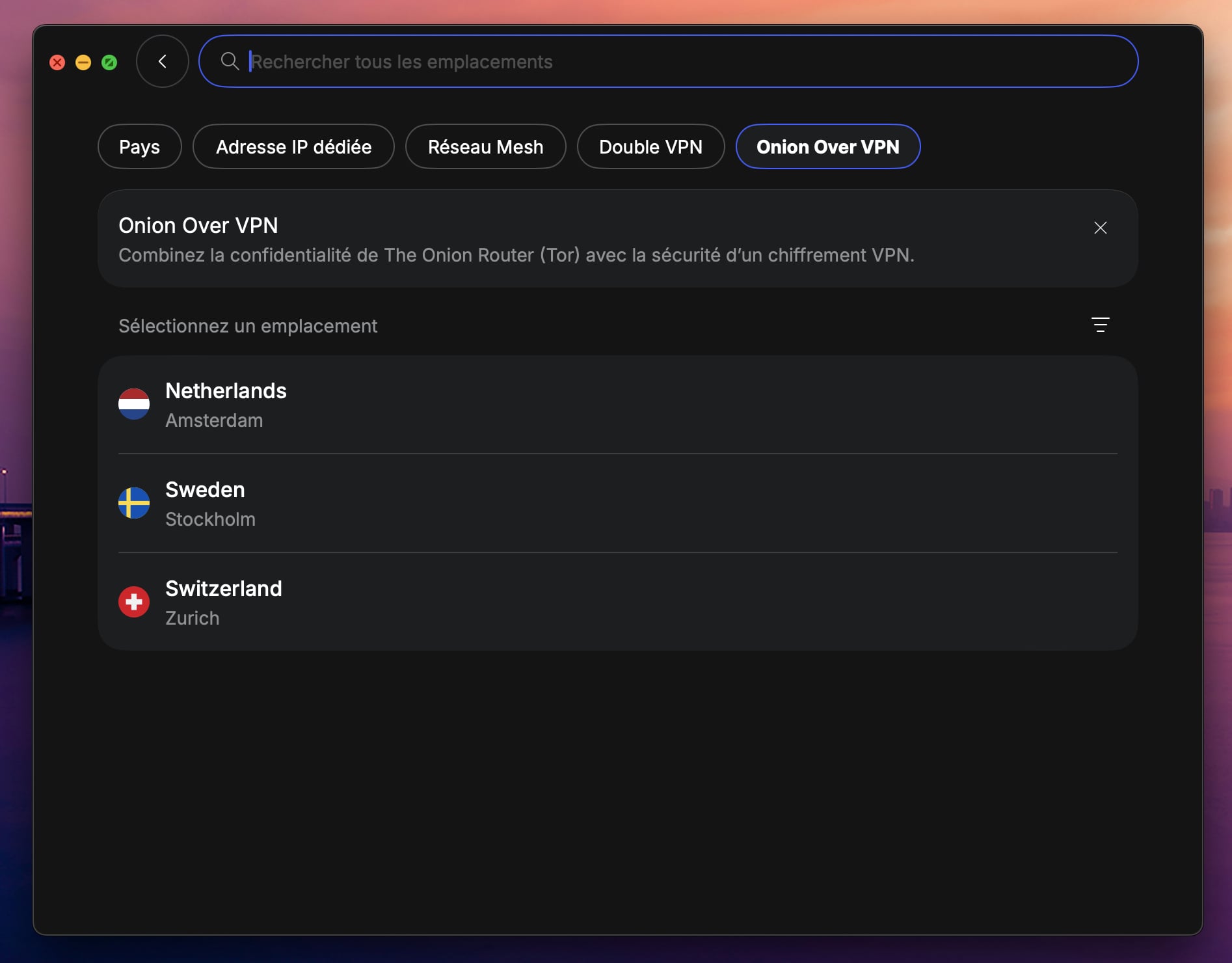
Task: Open the sort filter icon
Action: pos(1100,325)
